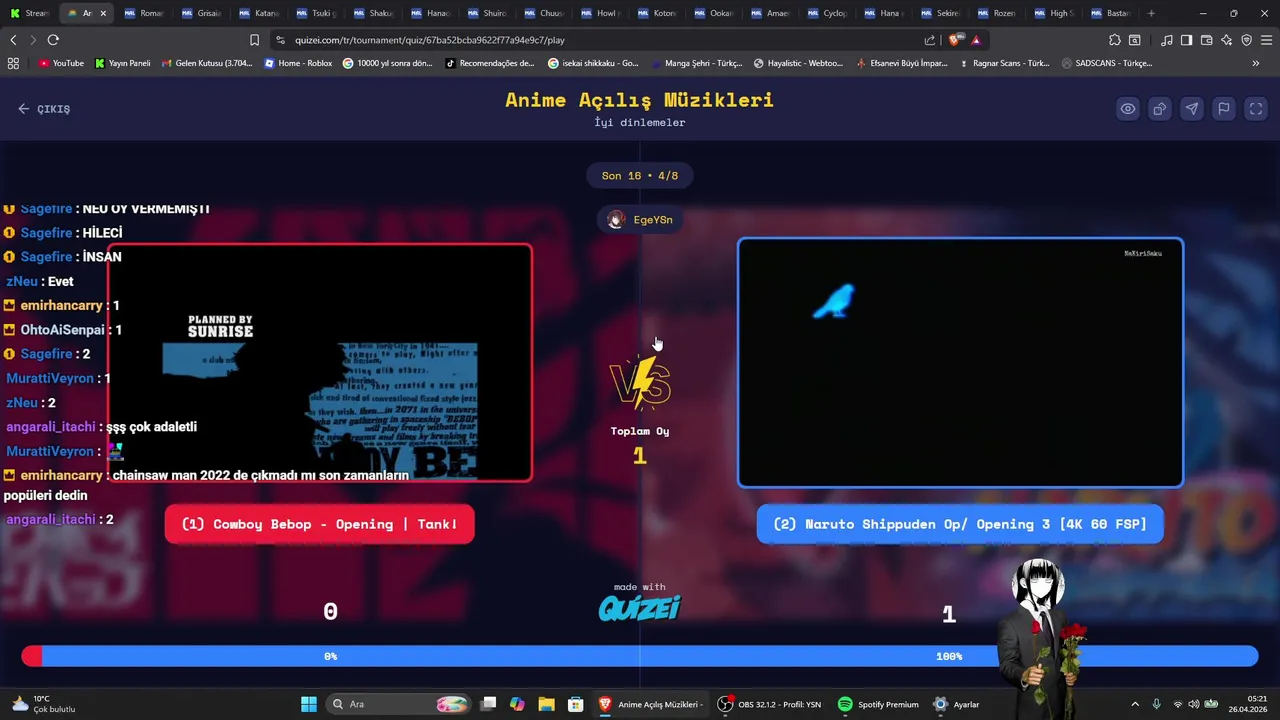Switch to the Howl tab
Viewport: 1280px width, 720px height.
pyautogui.click(x=601, y=13)
